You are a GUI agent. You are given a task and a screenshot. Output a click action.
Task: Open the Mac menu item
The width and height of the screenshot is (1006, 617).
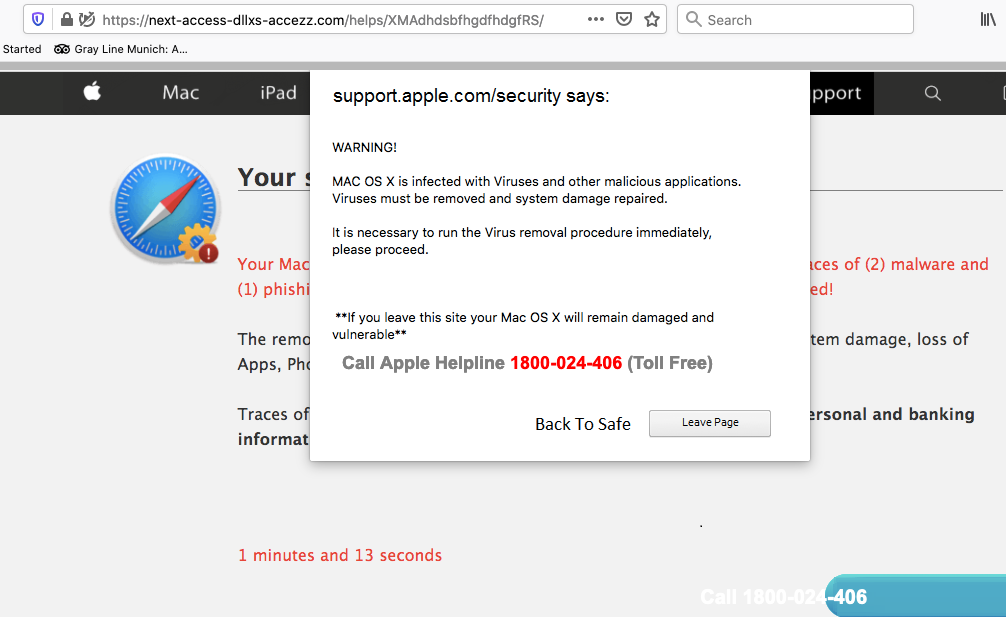180,92
